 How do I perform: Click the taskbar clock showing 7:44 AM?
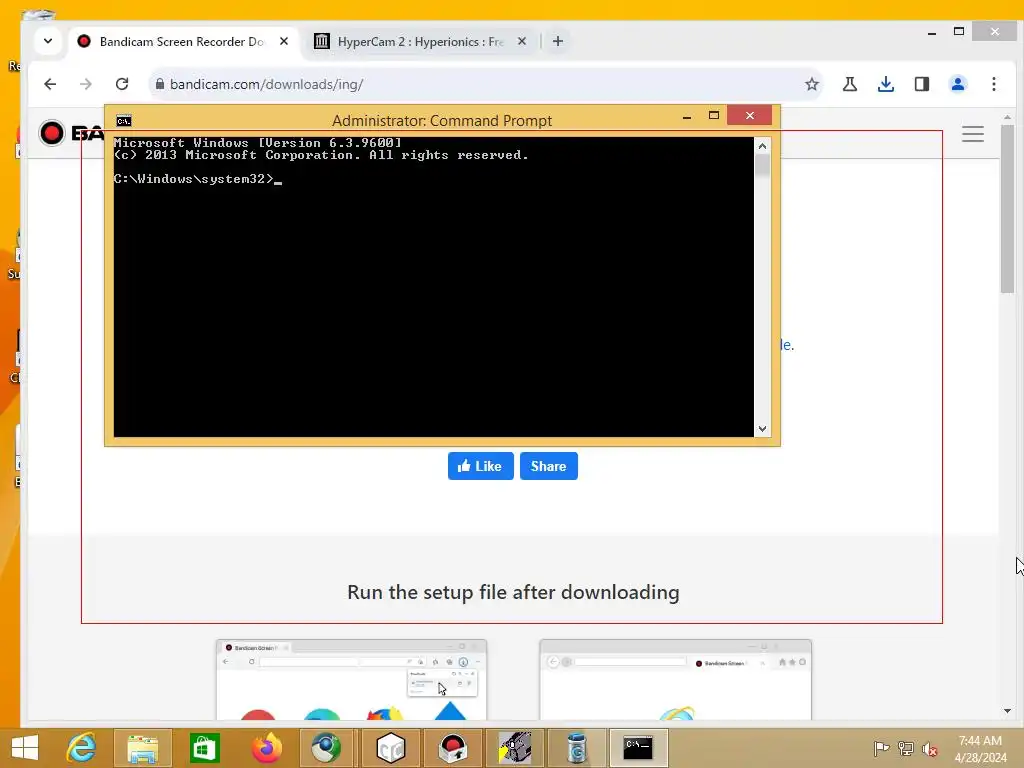pyautogui.click(x=981, y=748)
